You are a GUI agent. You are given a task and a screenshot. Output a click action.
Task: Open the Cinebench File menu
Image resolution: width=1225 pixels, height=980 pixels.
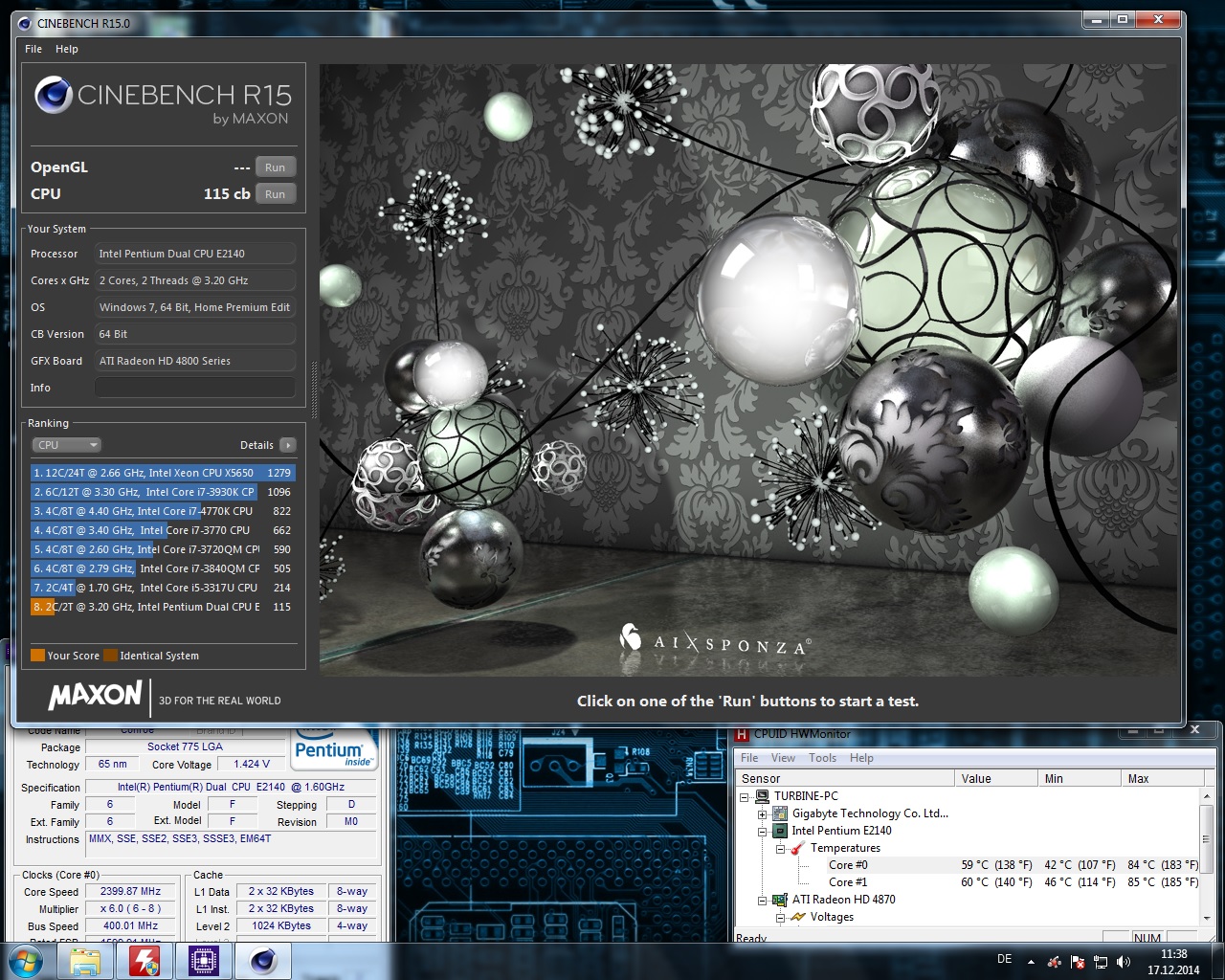pyautogui.click(x=33, y=49)
